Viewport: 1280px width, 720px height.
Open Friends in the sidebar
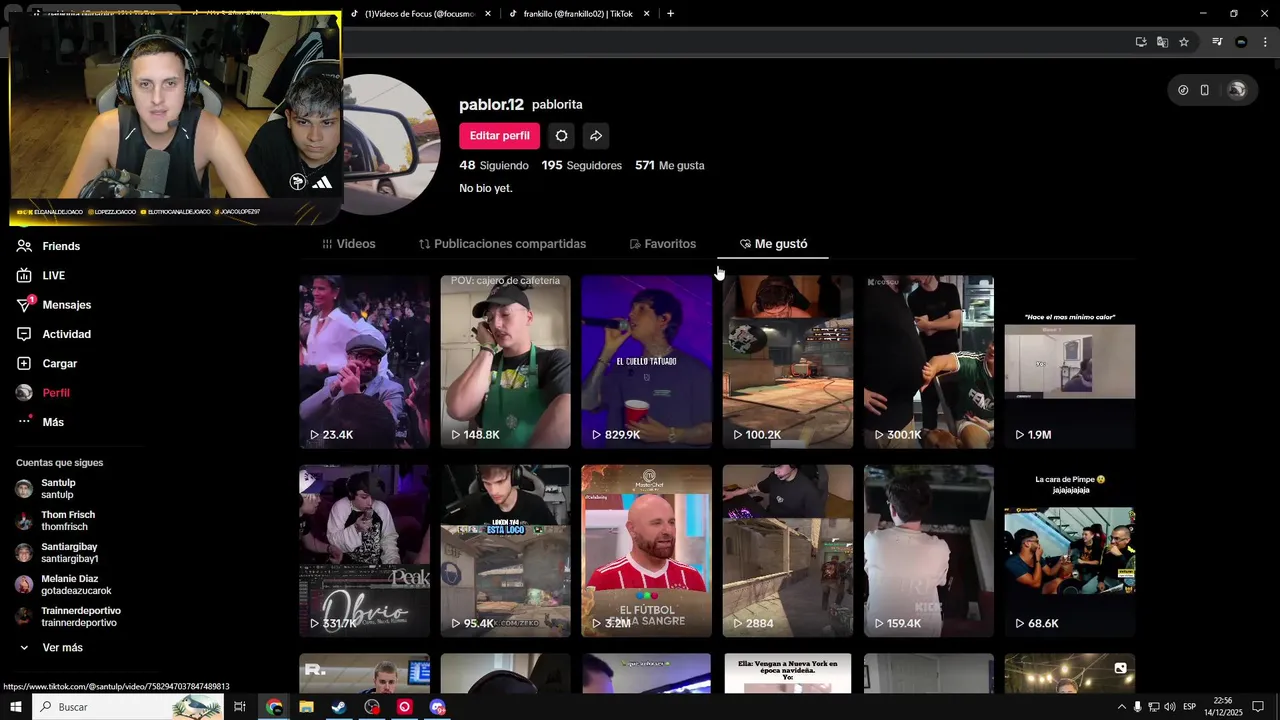61,246
